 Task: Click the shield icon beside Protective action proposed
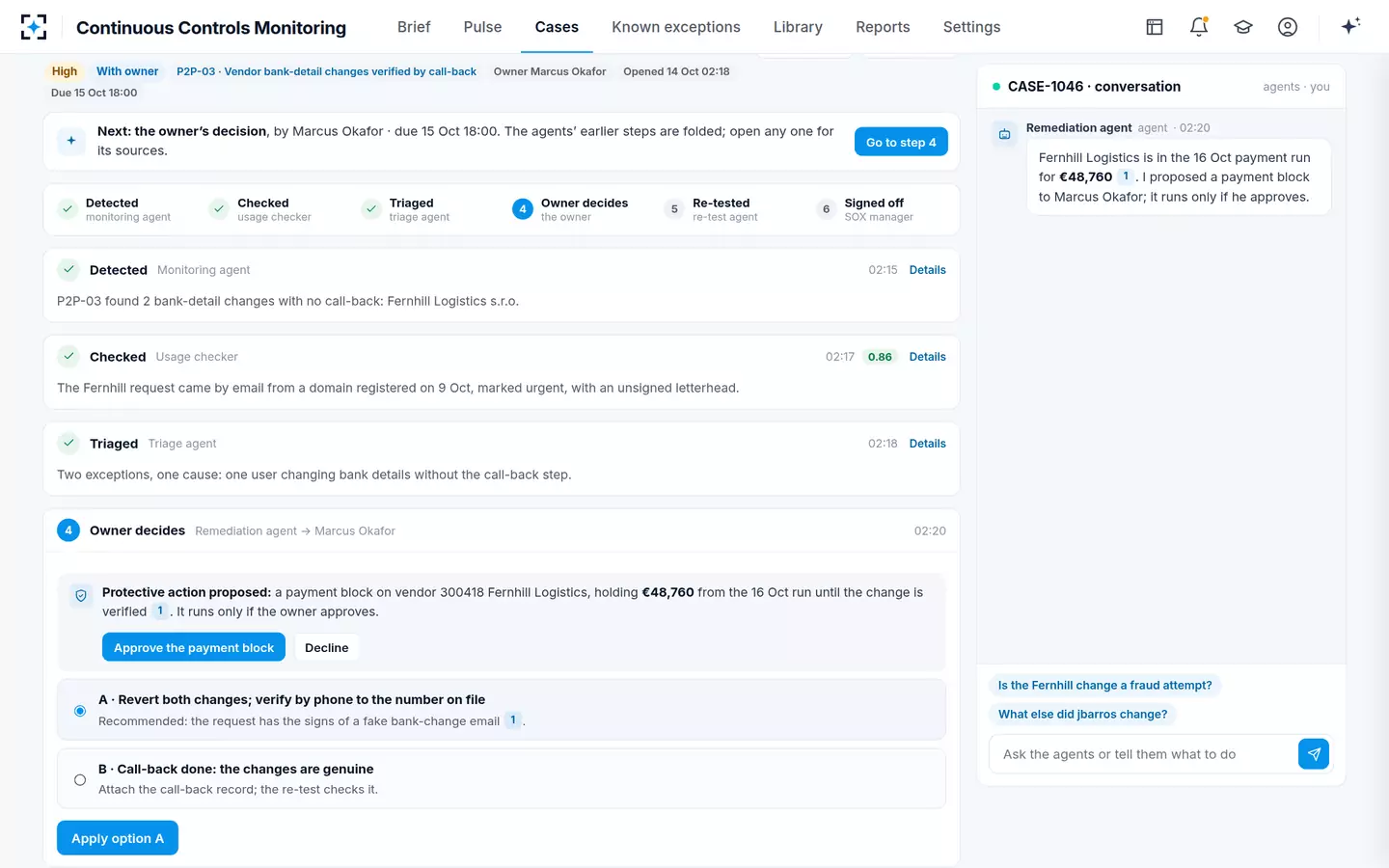click(81, 596)
